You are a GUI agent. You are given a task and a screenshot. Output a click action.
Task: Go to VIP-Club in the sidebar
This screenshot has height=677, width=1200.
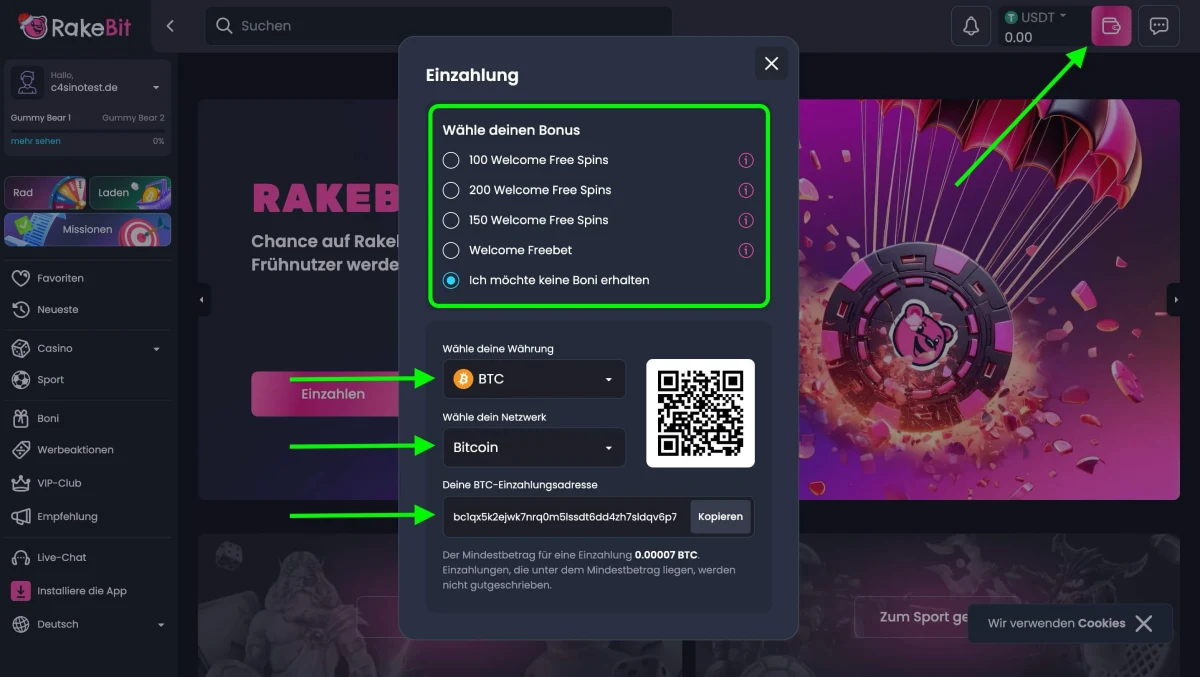click(59, 483)
